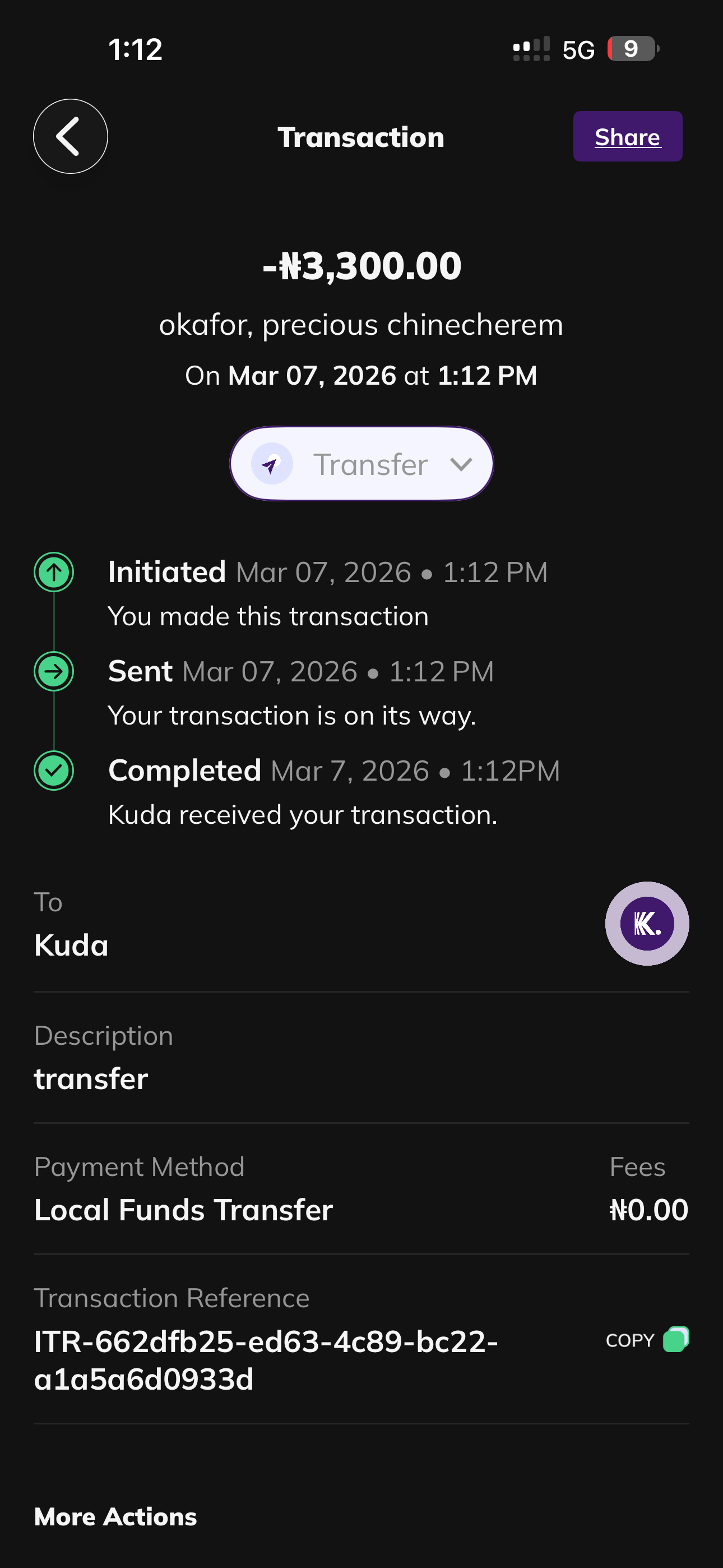Tap the battery indicator in status bar
The width and height of the screenshot is (723, 1568).
(x=633, y=49)
